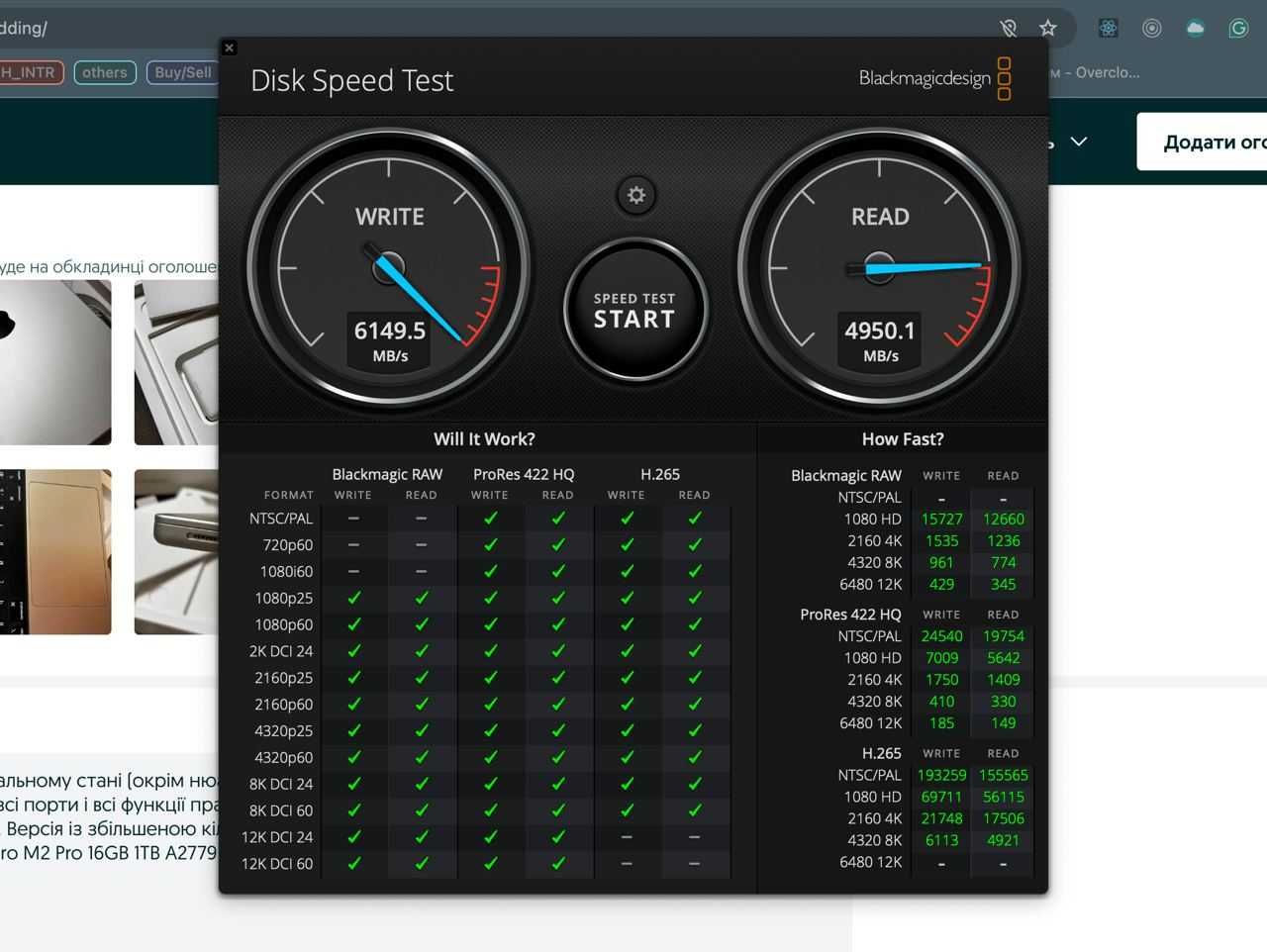
Task: Click the 17506 read value
Action: click(x=1003, y=818)
